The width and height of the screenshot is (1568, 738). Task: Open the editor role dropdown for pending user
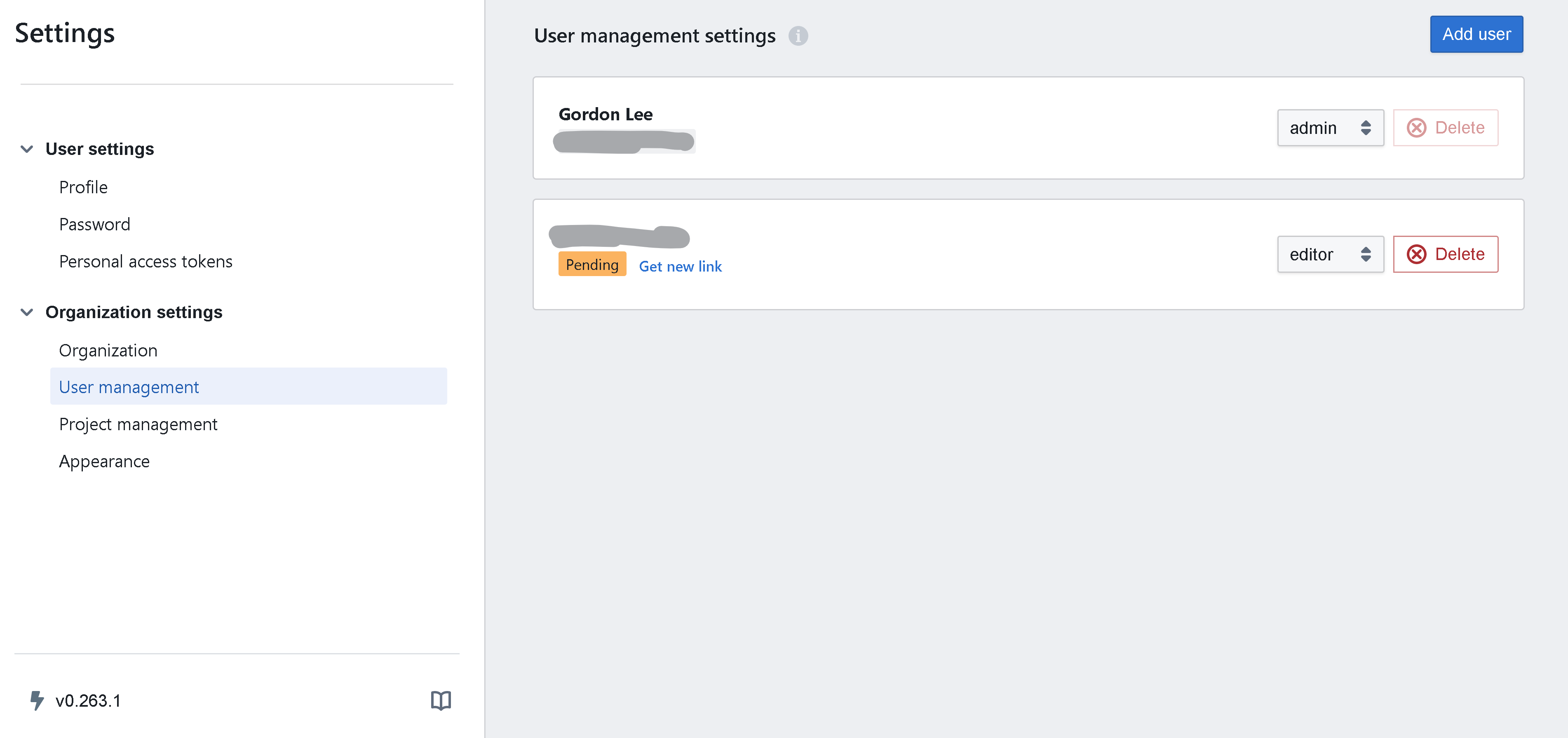(x=1331, y=254)
